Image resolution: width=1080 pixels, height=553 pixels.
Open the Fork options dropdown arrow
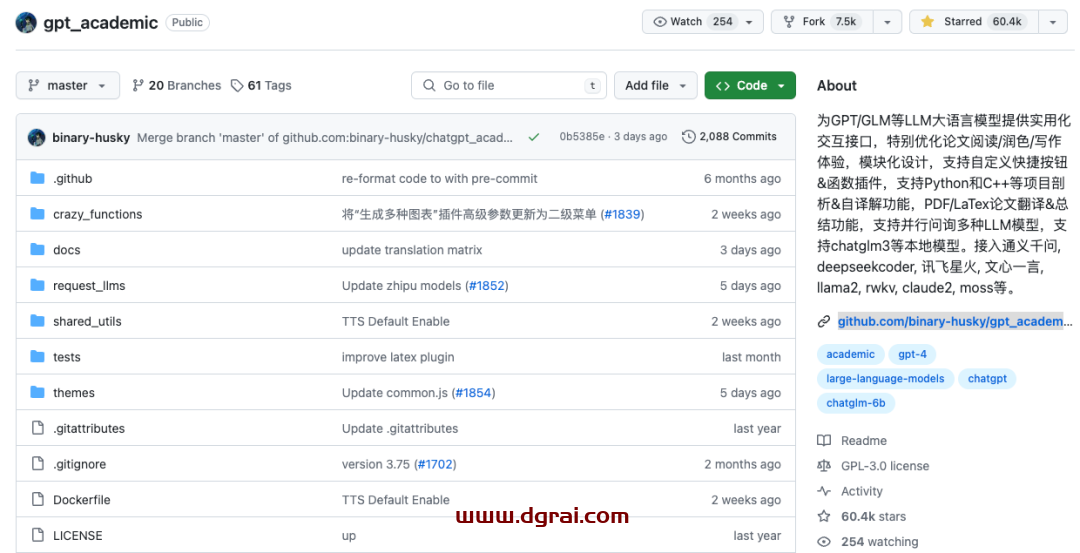tap(887, 22)
